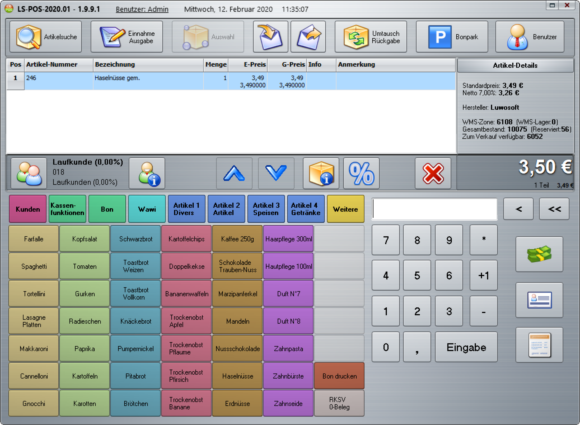Viewport: 580px width, 425px height.
Task: Switch to the Kunden tab
Action: [x=28, y=209]
